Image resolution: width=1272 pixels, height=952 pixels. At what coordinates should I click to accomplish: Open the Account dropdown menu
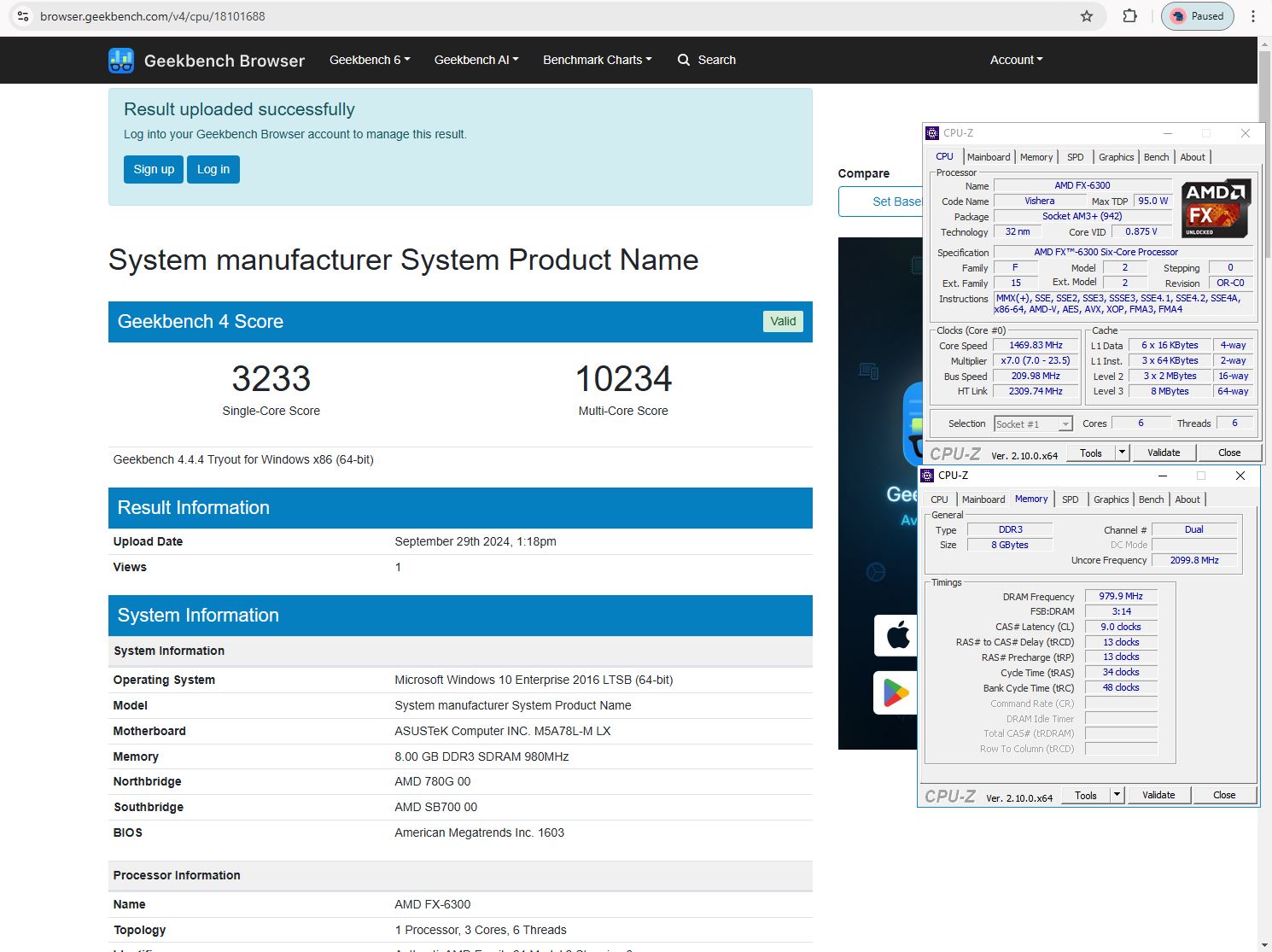pos(1016,60)
